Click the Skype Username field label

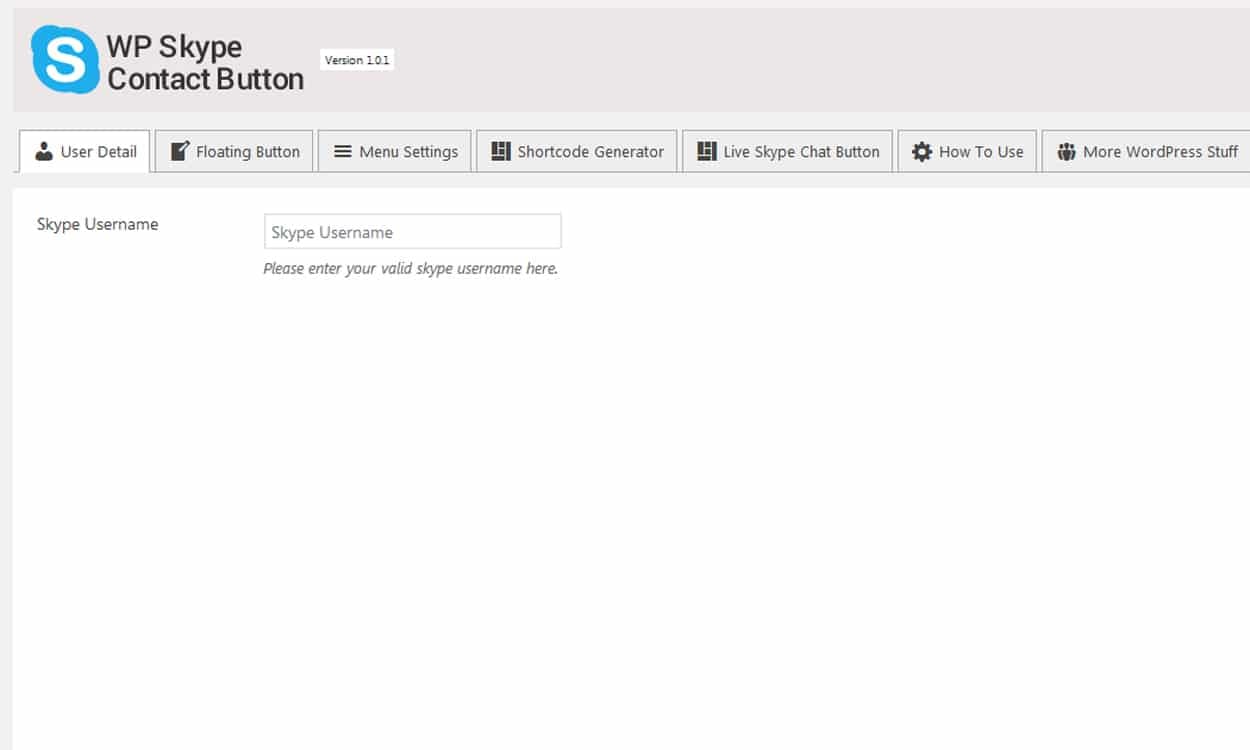click(x=97, y=224)
